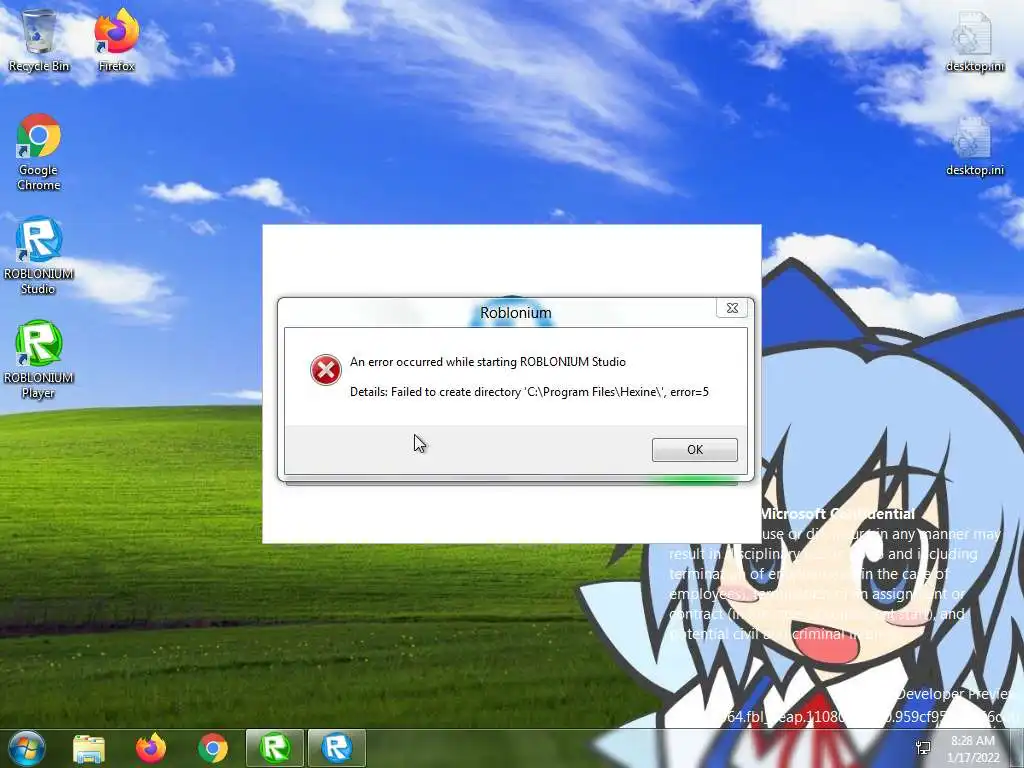Open File Explorer from the taskbar
Screen dimensions: 1024x768
coord(89,749)
